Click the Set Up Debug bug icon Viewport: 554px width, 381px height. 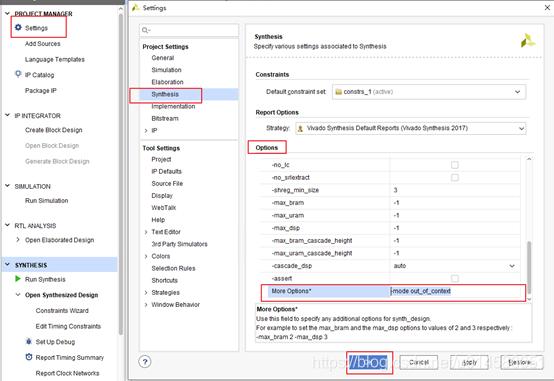point(29,341)
